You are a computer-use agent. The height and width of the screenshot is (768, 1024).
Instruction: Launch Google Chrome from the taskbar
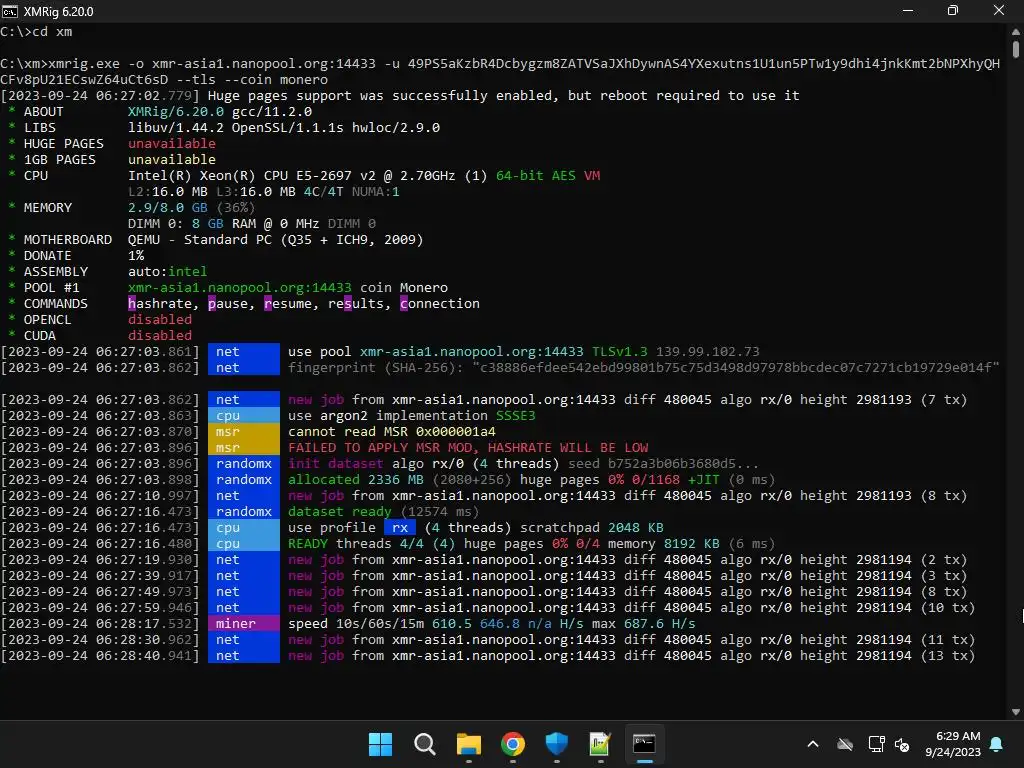click(513, 744)
